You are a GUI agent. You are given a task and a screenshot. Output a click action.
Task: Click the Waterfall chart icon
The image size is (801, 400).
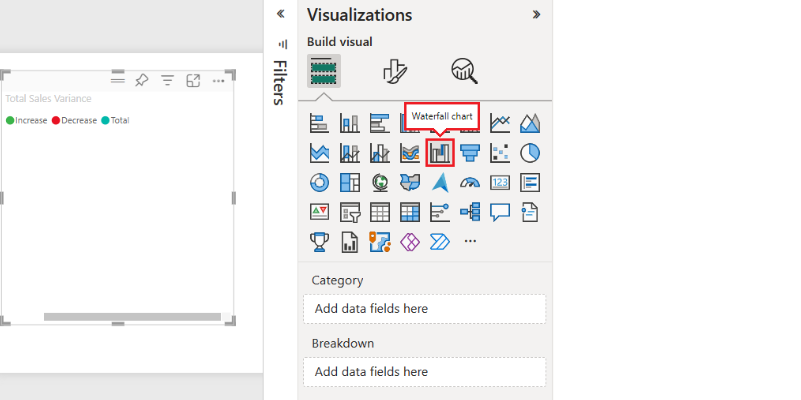pyautogui.click(x=440, y=153)
